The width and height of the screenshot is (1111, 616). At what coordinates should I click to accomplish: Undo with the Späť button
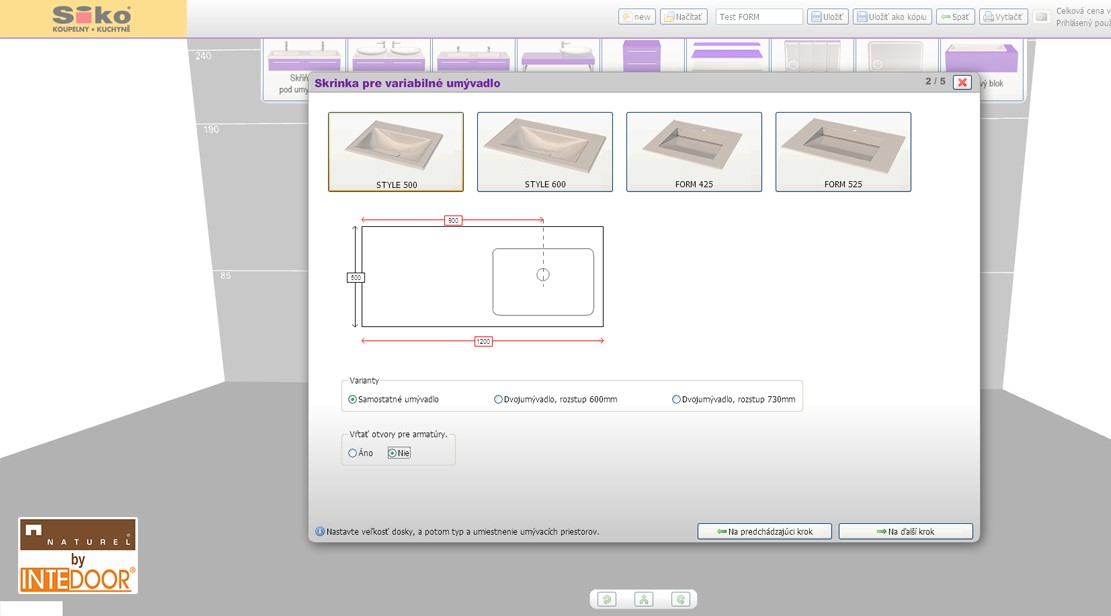click(x=955, y=17)
